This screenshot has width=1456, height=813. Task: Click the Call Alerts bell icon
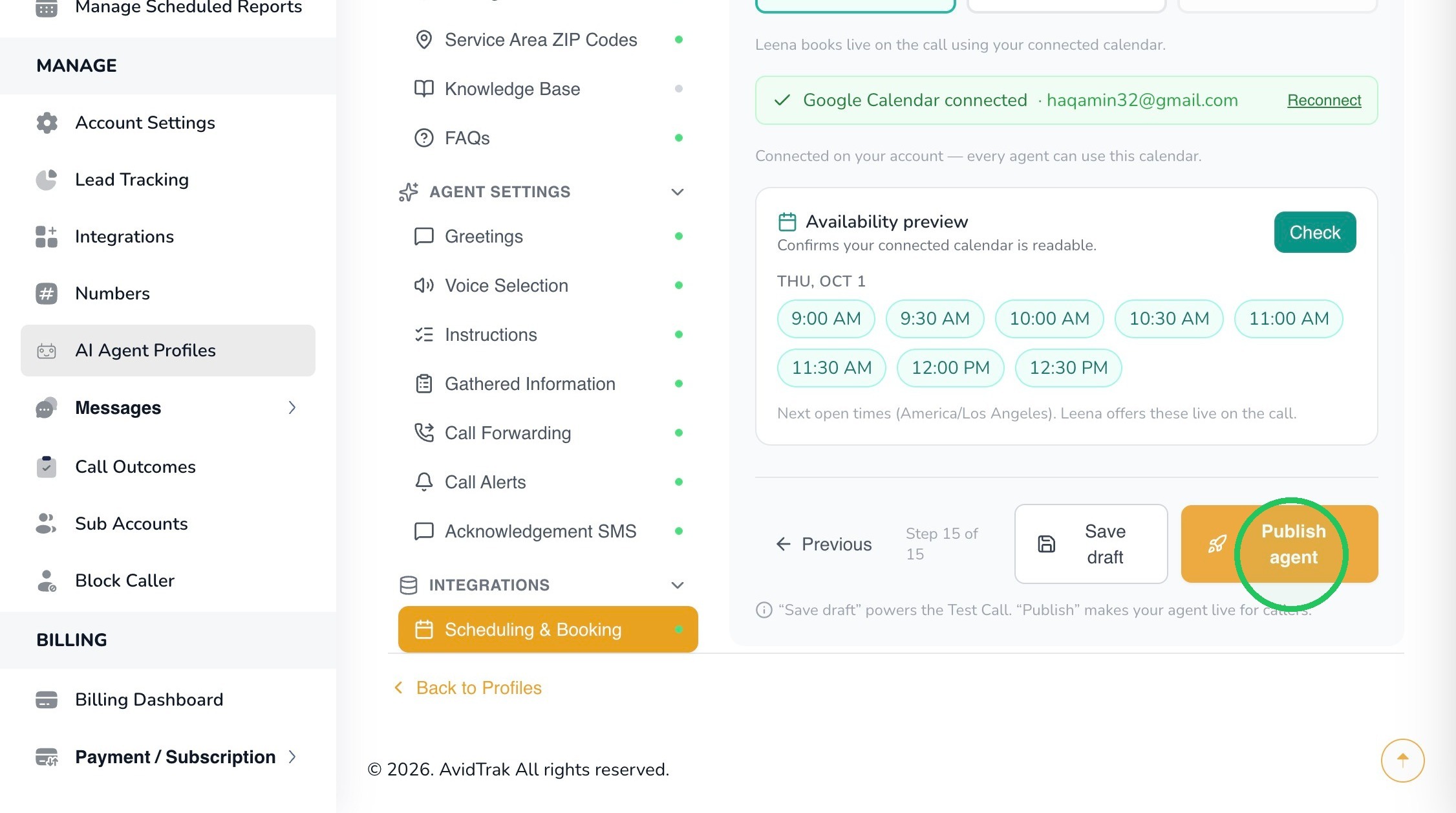[423, 482]
